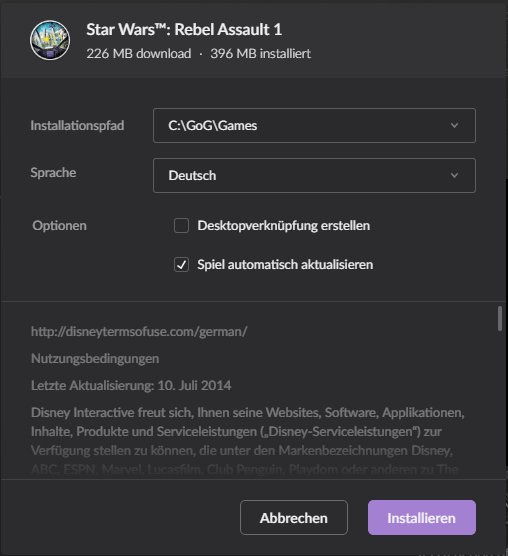
Task: Open the C:\GoG\Games install path dropdown
Action: [x=314, y=126]
